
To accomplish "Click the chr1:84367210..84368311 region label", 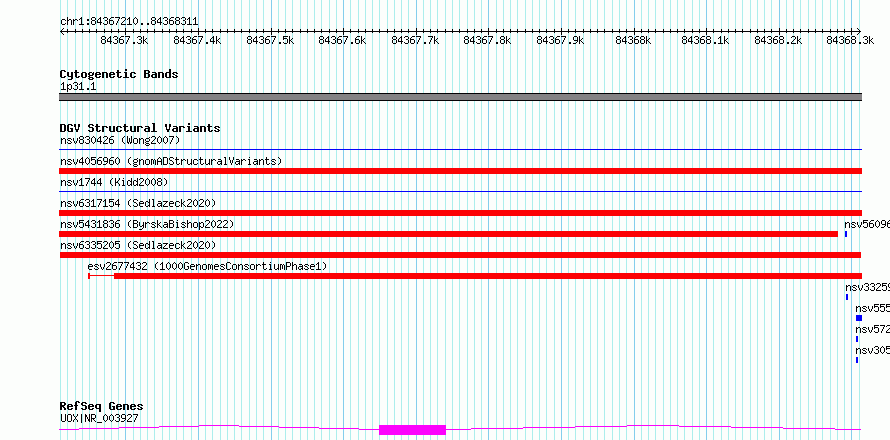I will coord(129,22).
